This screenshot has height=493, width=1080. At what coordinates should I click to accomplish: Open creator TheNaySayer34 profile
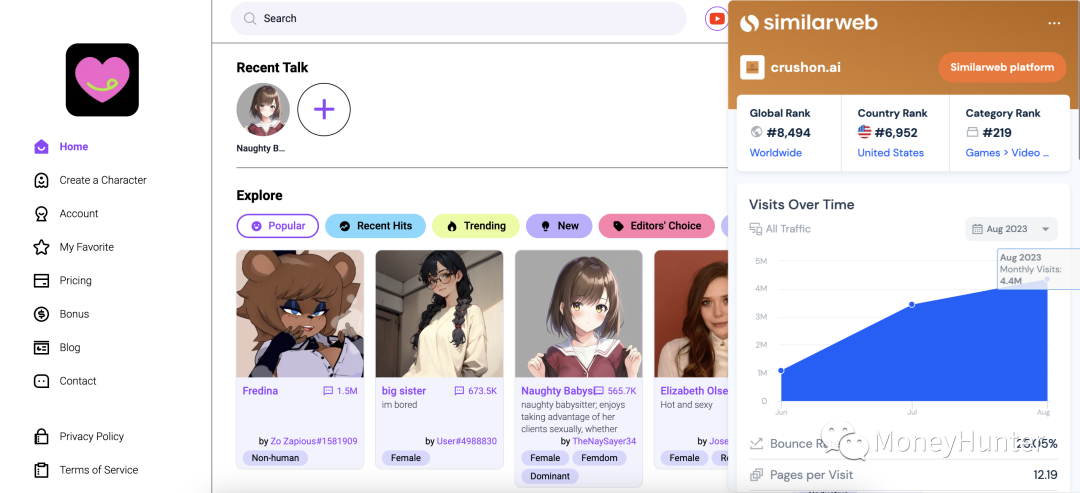[604, 441]
